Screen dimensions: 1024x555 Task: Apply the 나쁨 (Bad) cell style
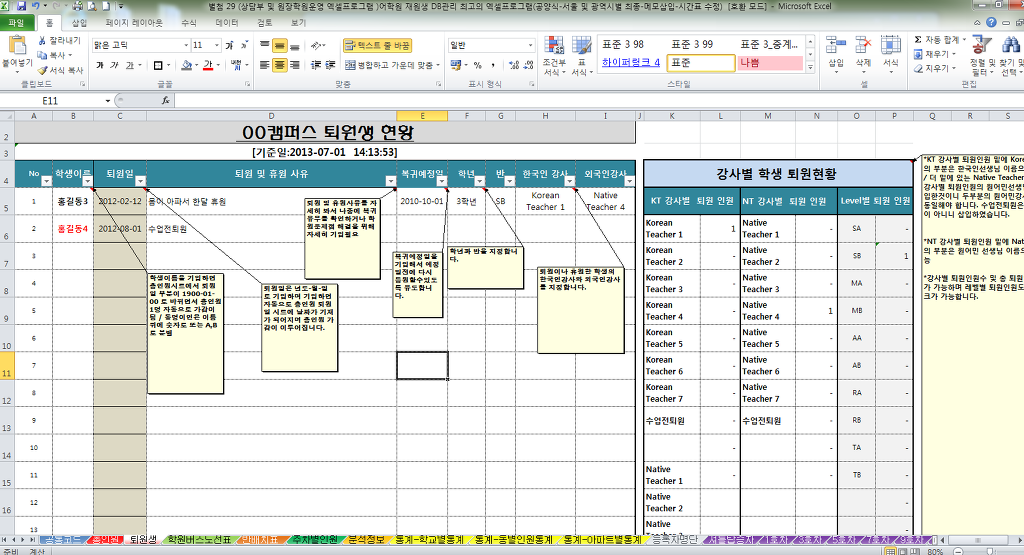pyautogui.click(x=770, y=63)
